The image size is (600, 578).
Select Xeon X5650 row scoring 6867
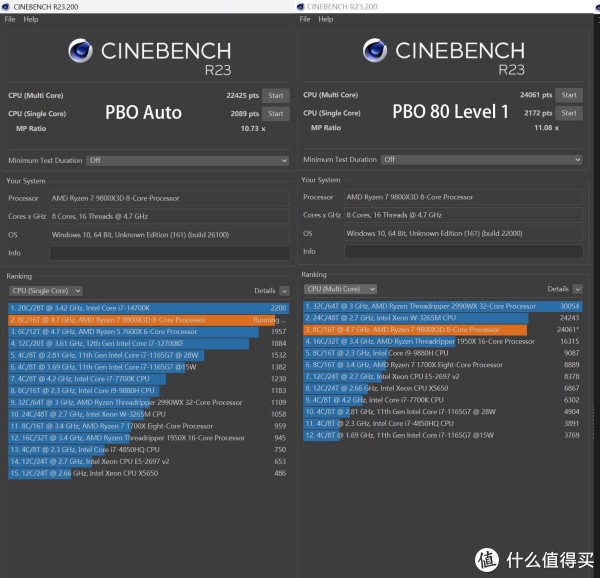[443, 388]
